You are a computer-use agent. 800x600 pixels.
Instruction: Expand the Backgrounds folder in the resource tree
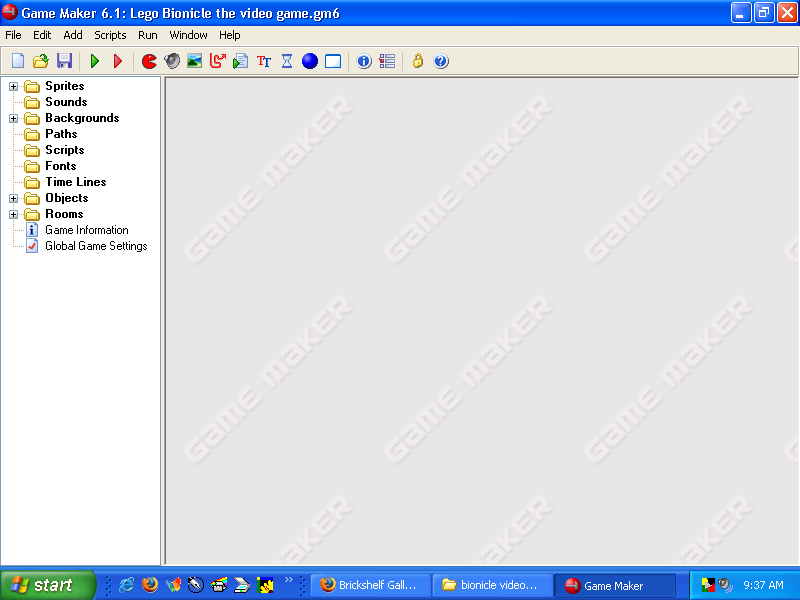pyautogui.click(x=13, y=117)
